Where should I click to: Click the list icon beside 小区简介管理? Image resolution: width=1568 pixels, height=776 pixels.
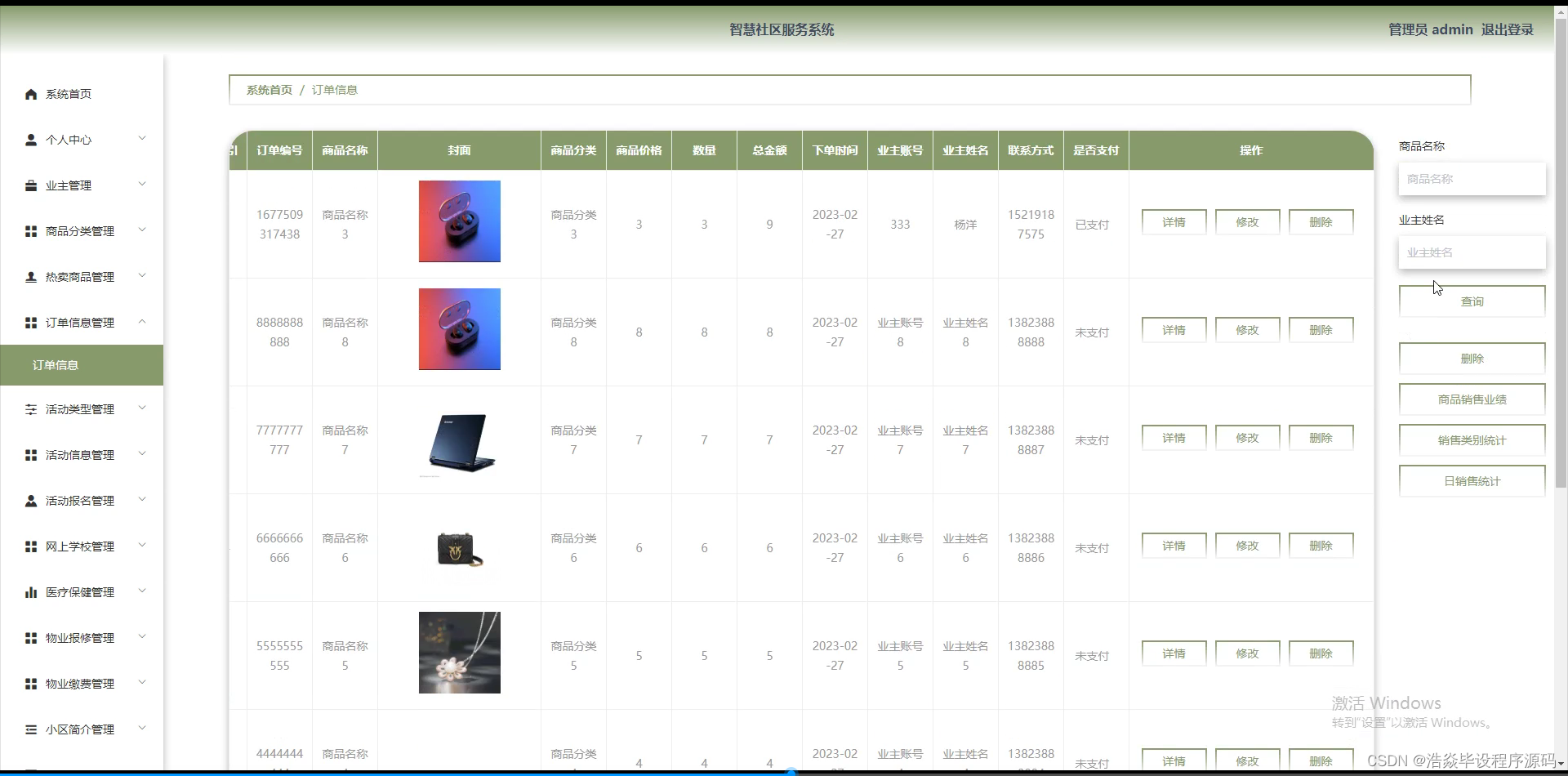point(31,729)
